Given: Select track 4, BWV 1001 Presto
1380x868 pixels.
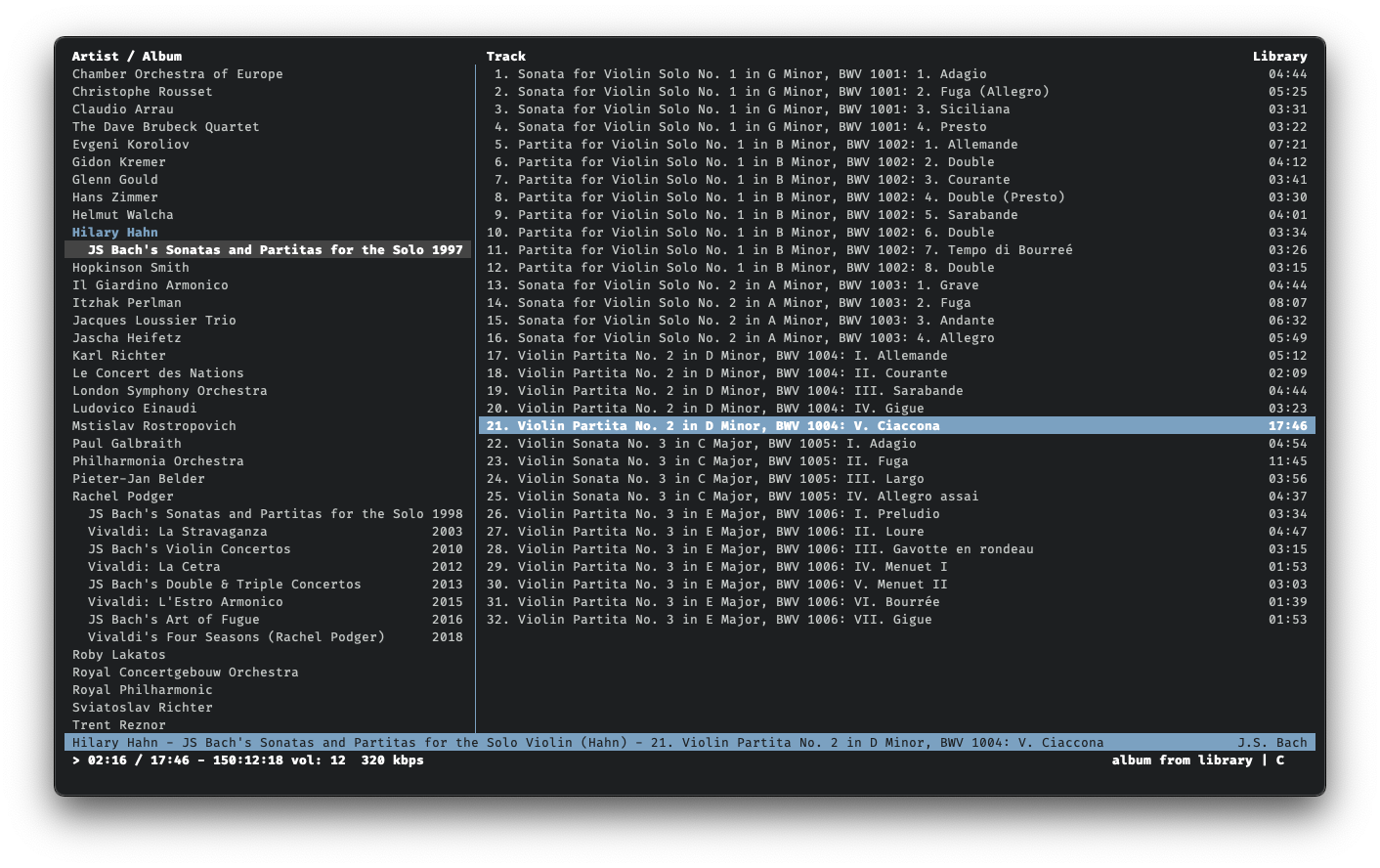Looking at the screenshot, I should tap(896, 127).
